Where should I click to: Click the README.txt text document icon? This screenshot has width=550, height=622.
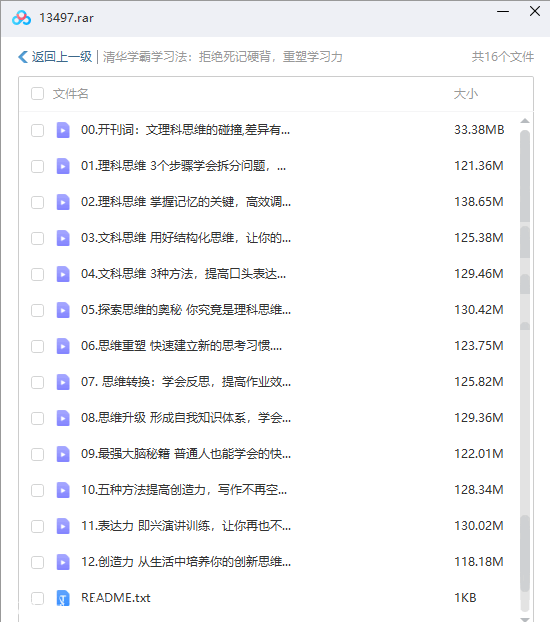coord(63,598)
